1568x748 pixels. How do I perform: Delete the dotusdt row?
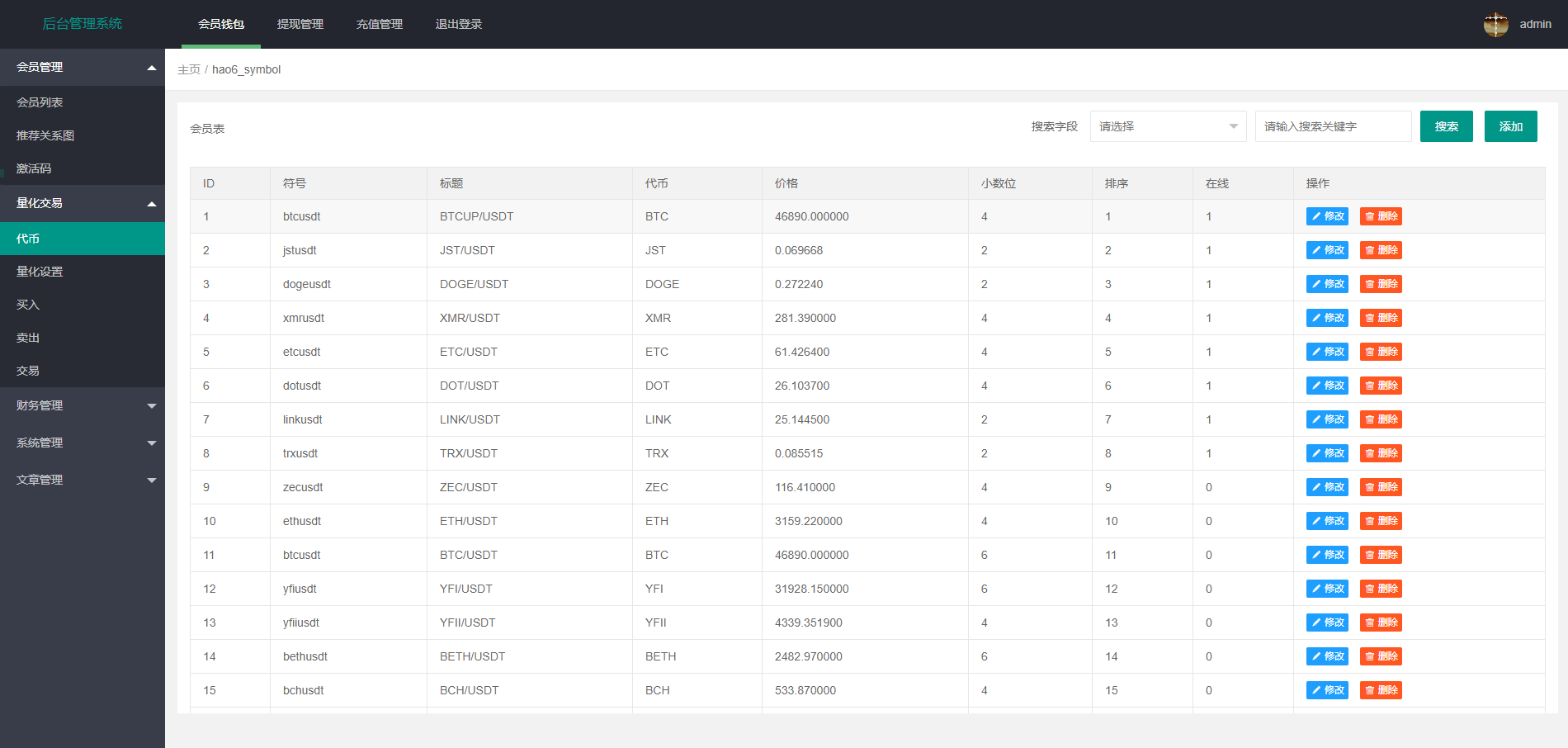[x=1381, y=386]
